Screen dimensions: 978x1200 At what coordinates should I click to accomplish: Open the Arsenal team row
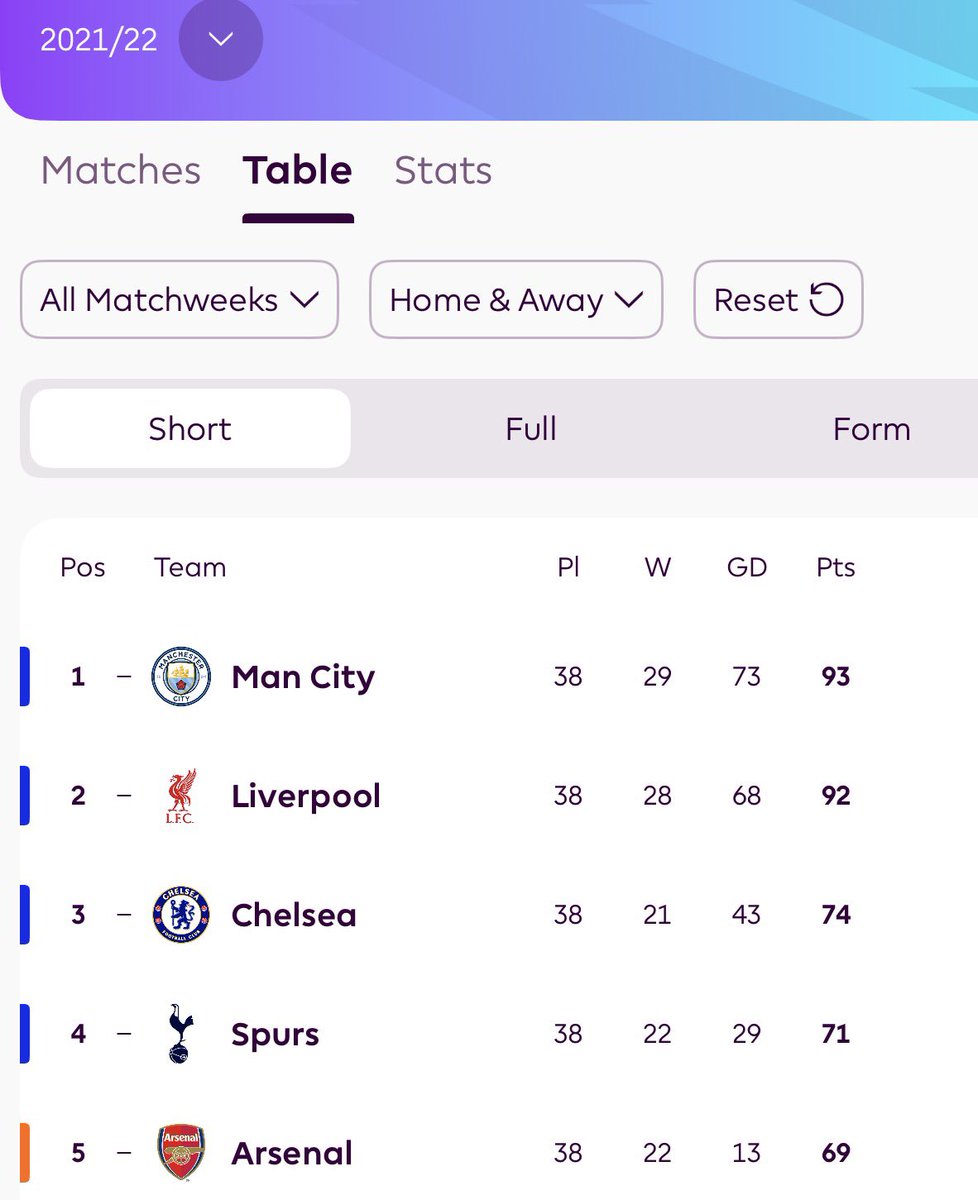(x=499, y=1153)
